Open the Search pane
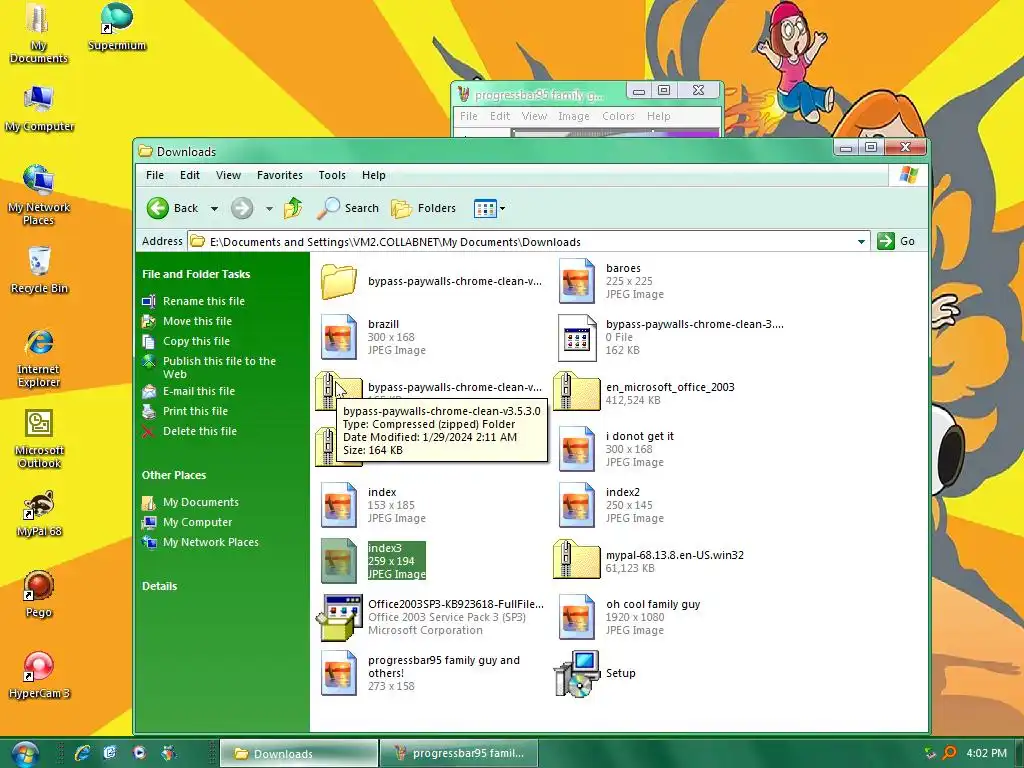Image resolution: width=1024 pixels, height=768 pixels. [x=347, y=208]
